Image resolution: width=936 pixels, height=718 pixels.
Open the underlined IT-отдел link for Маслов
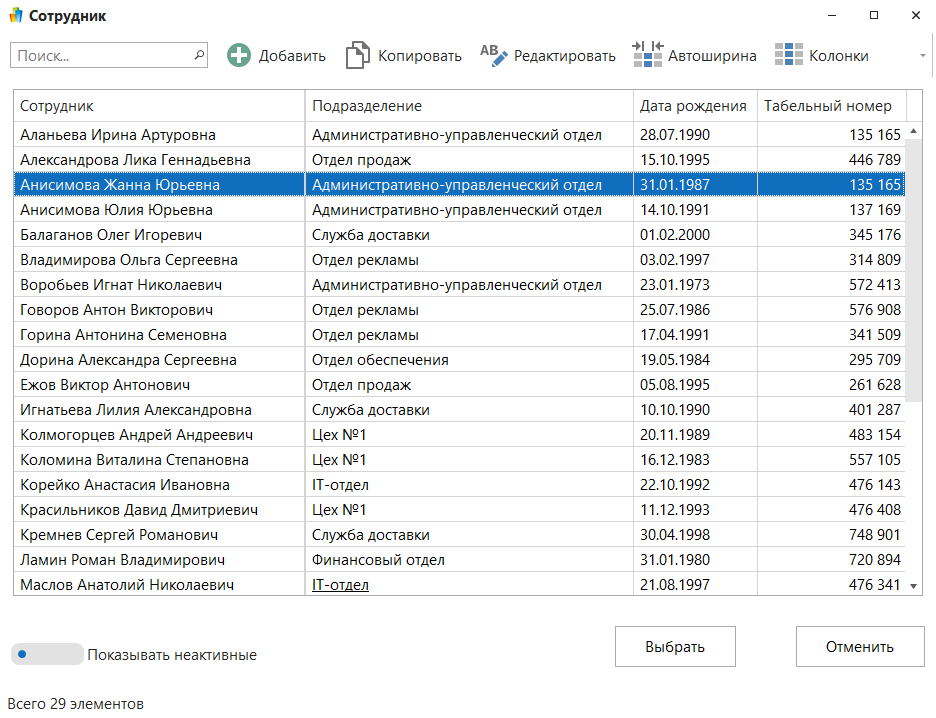(x=340, y=585)
